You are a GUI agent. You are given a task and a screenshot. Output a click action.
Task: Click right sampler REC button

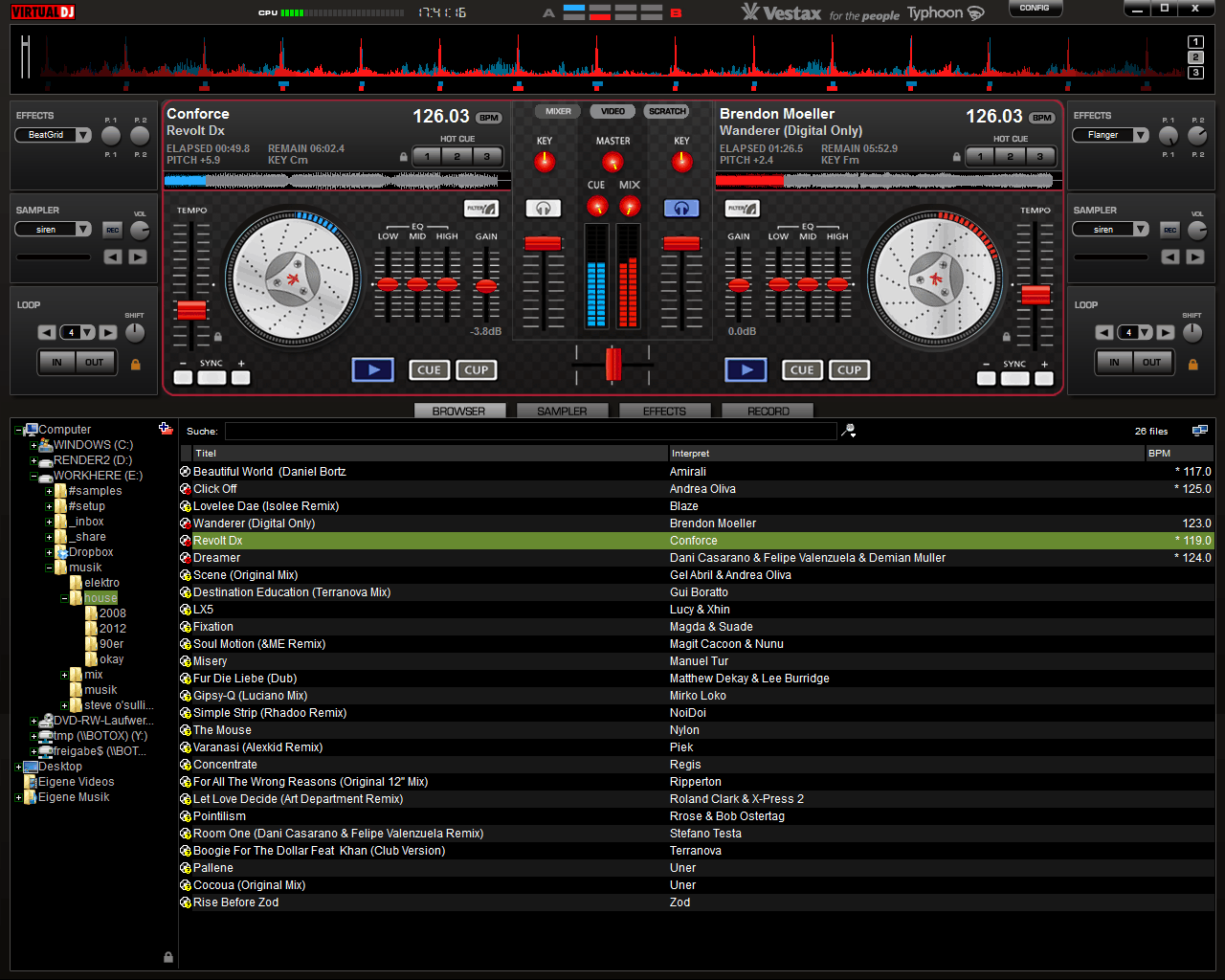[x=1170, y=230]
